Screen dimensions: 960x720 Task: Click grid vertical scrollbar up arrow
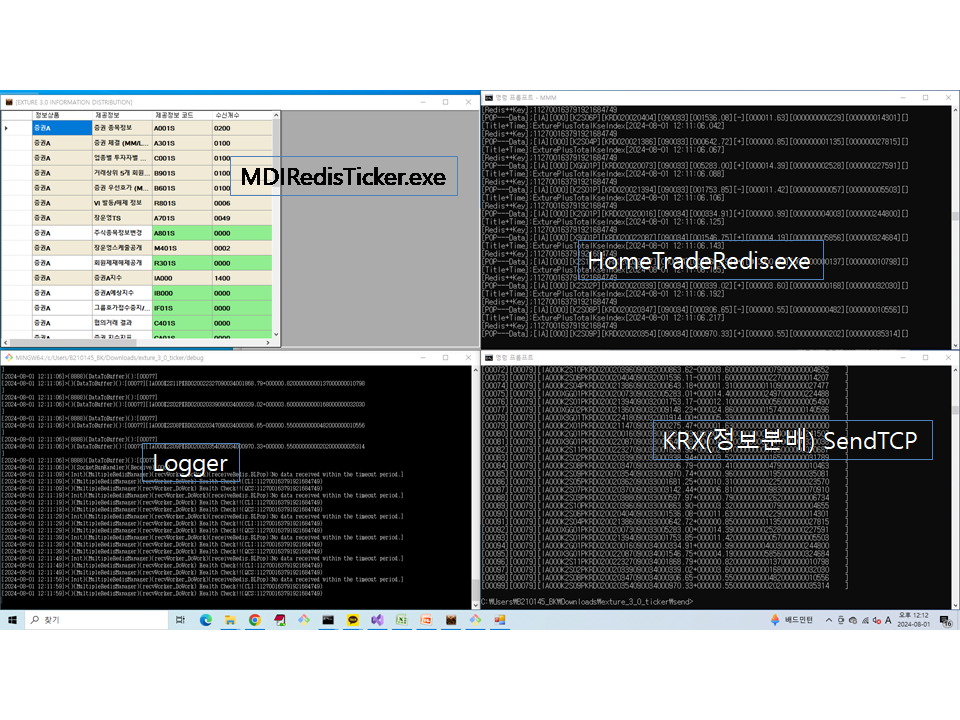click(276, 115)
